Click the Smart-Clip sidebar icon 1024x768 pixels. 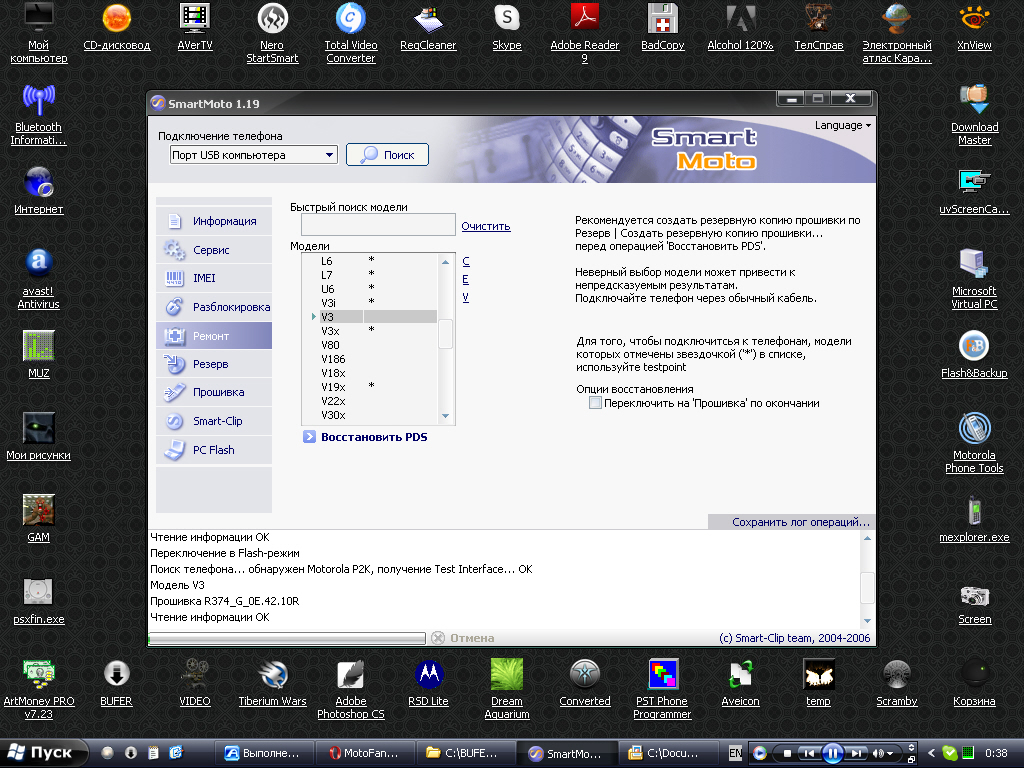(174, 421)
